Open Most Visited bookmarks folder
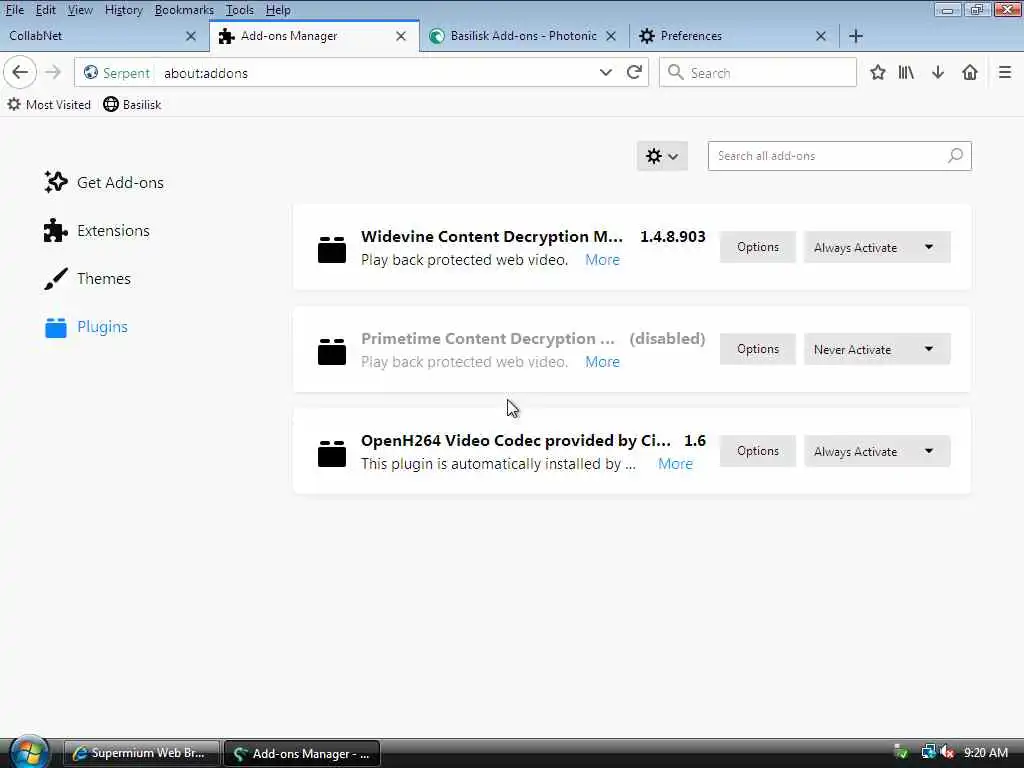This screenshot has height=768, width=1024. [49, 104]
